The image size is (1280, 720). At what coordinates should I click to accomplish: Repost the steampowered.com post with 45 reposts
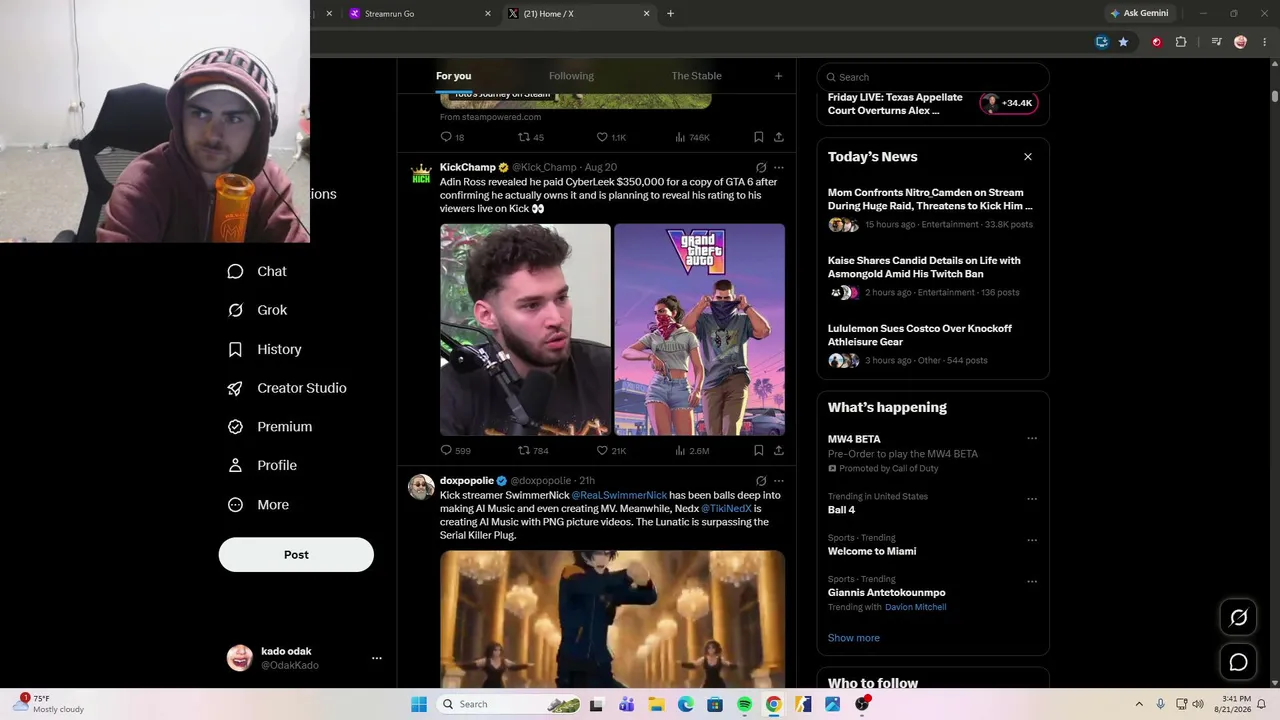tap(524, 137)
